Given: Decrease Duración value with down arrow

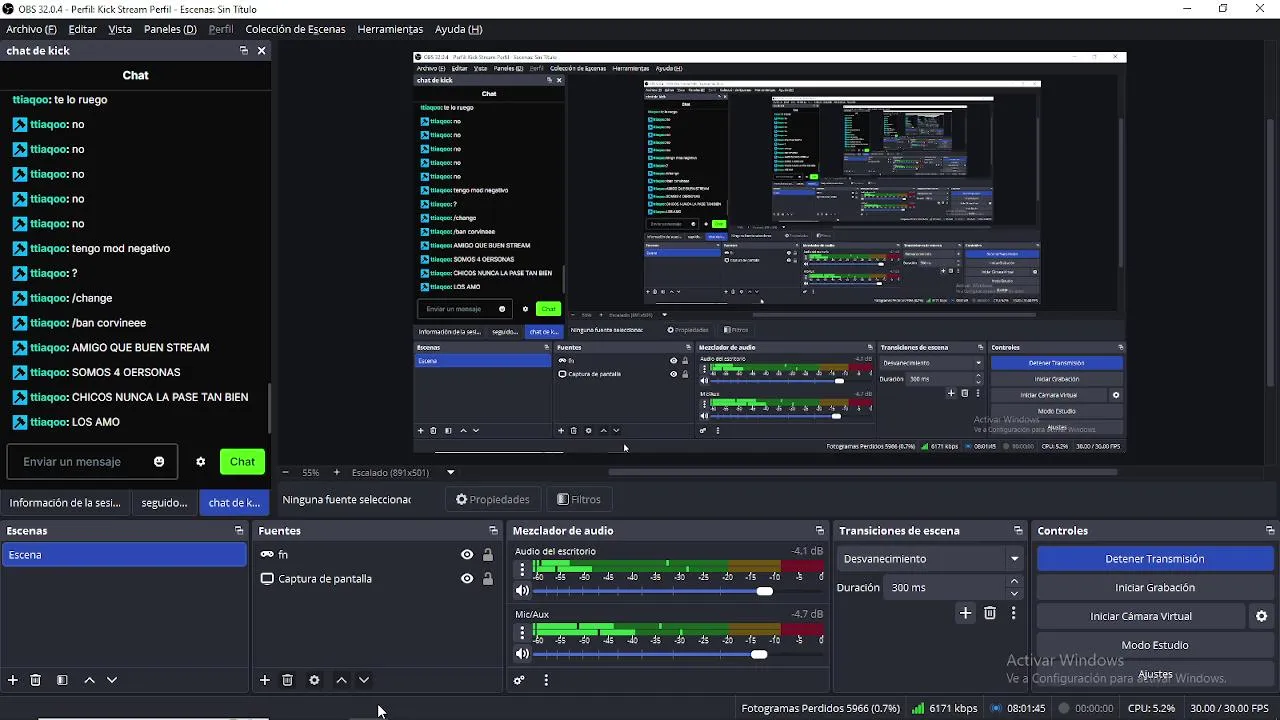Looking at the screenshot, I should [x=1014, y=594].
